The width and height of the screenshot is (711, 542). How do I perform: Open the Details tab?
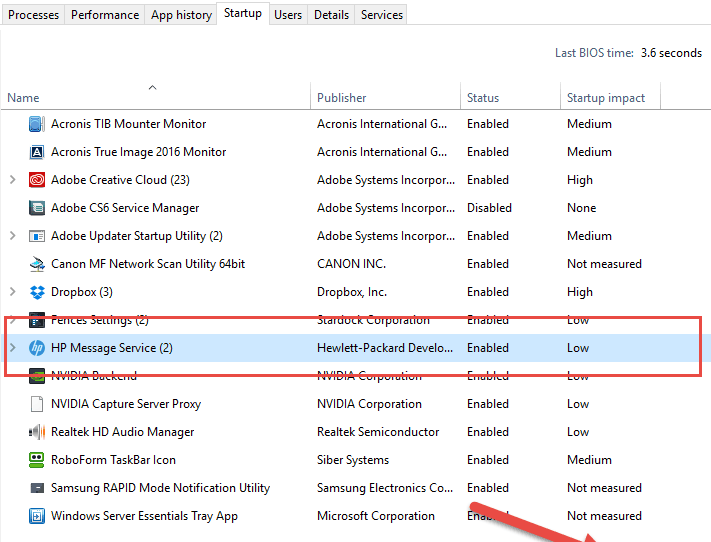click(x=331, y=15)
